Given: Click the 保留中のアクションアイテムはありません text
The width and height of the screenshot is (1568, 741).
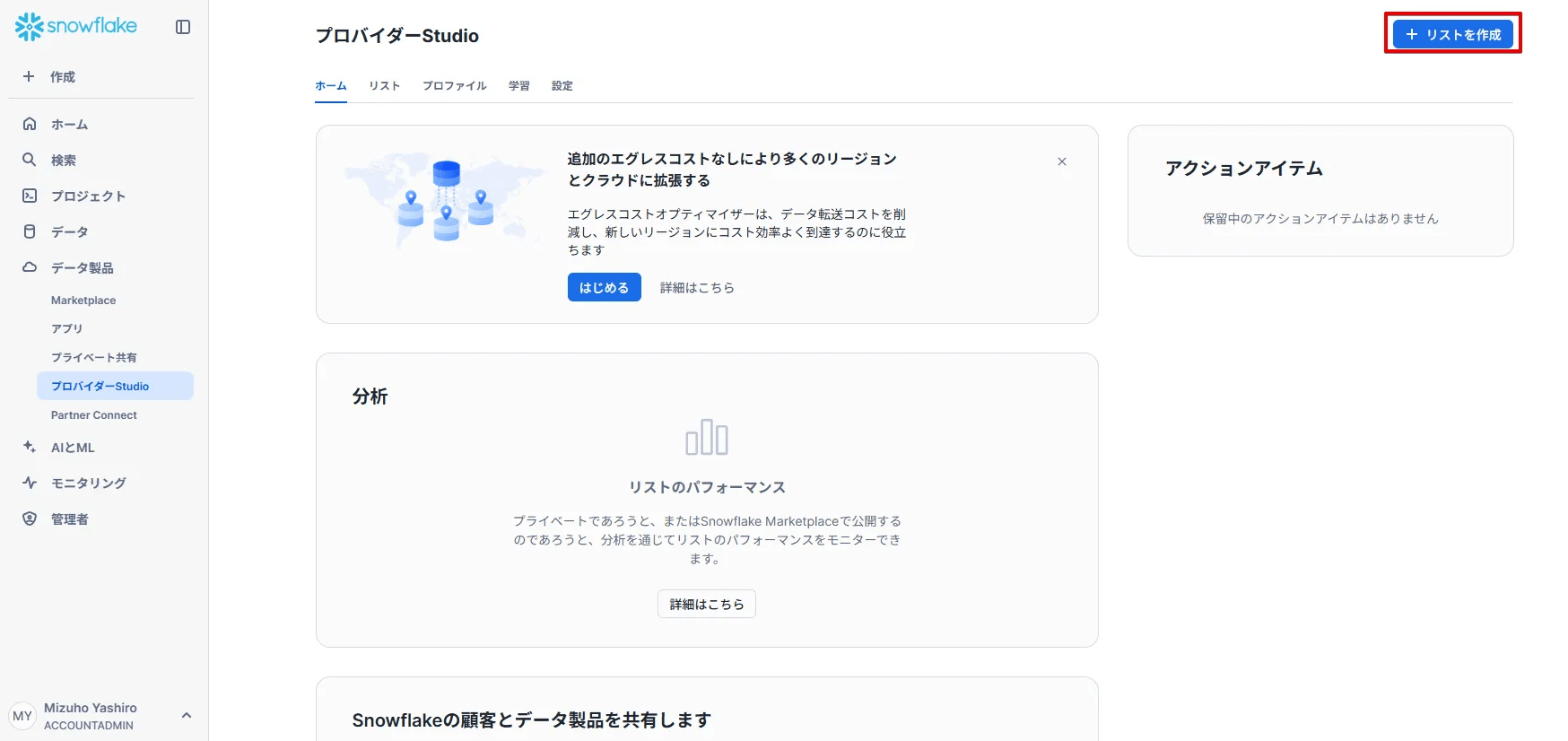Looking at the screenshot, I should tap(1320, 219).
